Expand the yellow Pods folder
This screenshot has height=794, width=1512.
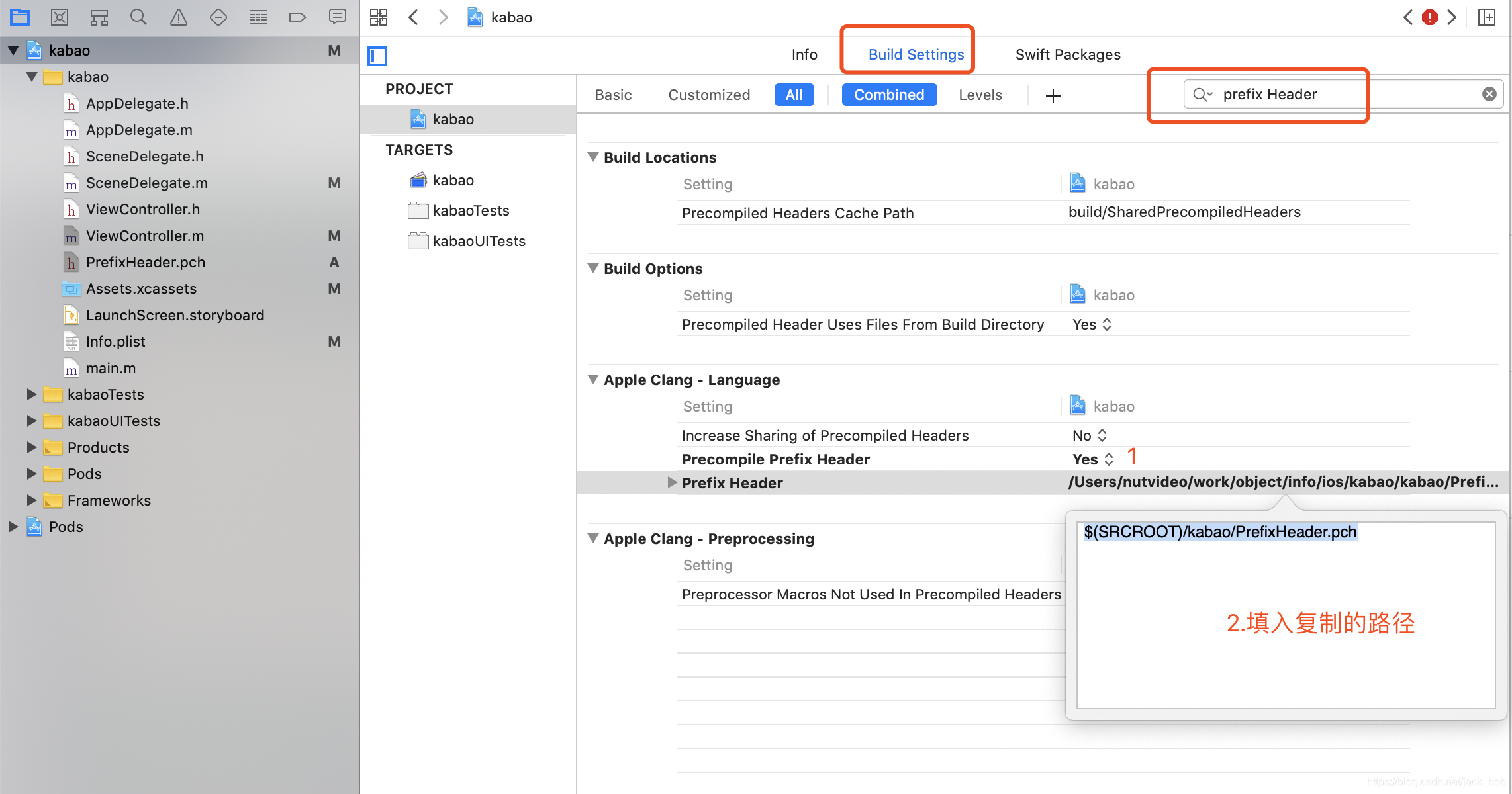pos(32,474)
